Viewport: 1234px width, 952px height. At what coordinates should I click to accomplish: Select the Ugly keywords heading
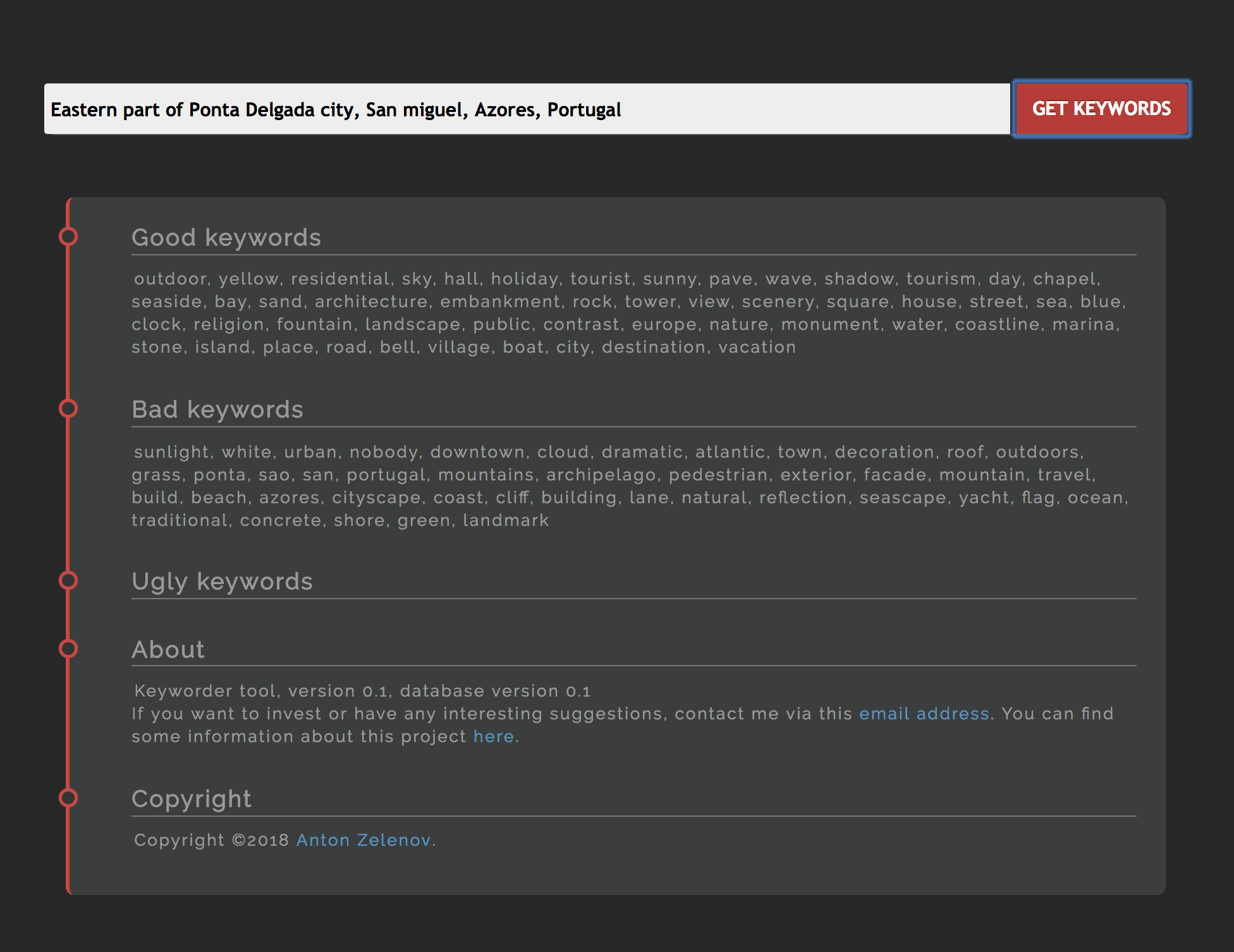[222, 582]
